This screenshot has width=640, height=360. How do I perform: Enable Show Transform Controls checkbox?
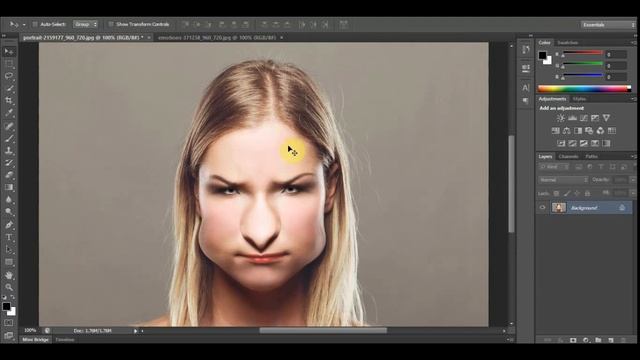pyautogui.click(x=111, y=24)
